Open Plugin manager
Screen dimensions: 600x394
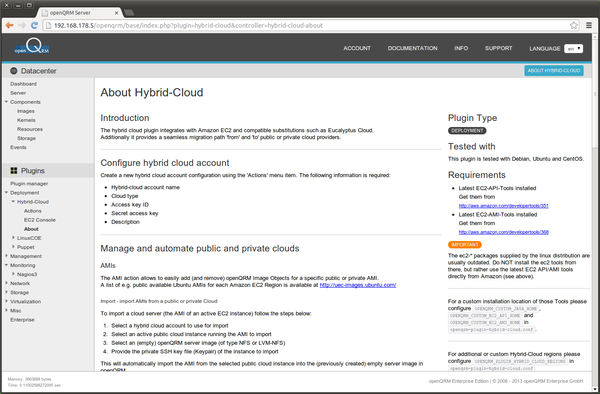[x=29, y=184]
